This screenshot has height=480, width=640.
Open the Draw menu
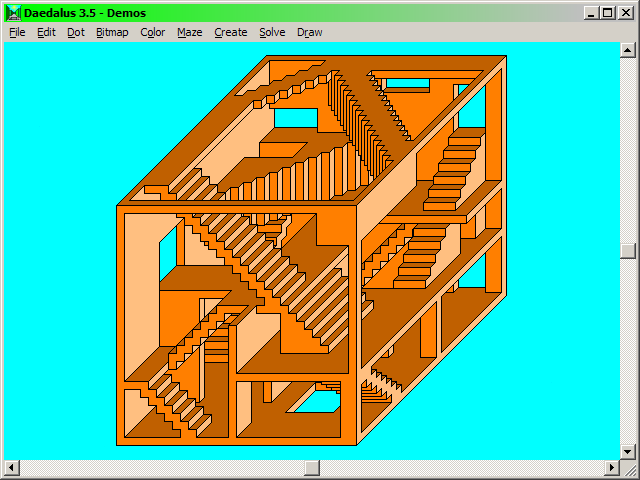point(310,32)
